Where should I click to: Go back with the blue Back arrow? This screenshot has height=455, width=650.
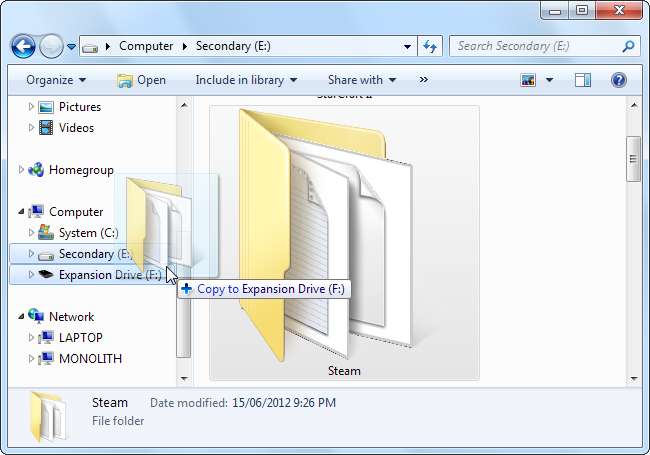(x=23, y=46)
